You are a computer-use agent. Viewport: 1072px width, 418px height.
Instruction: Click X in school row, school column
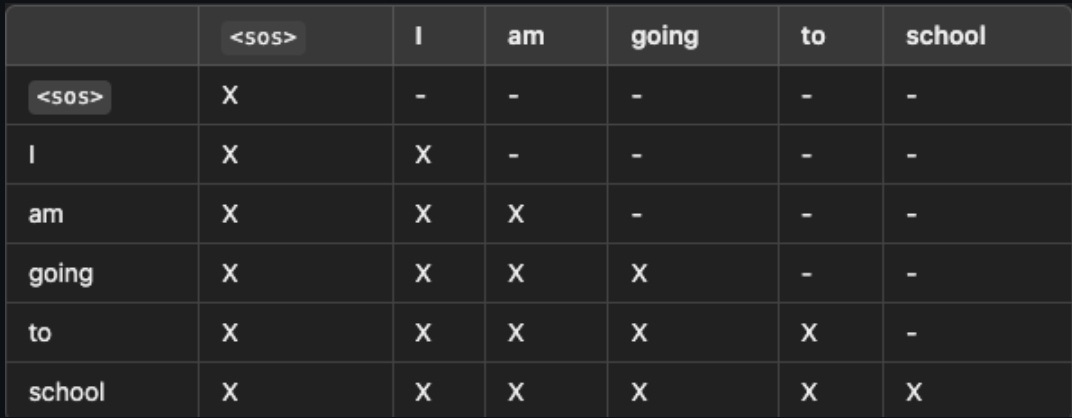[914, 392]
